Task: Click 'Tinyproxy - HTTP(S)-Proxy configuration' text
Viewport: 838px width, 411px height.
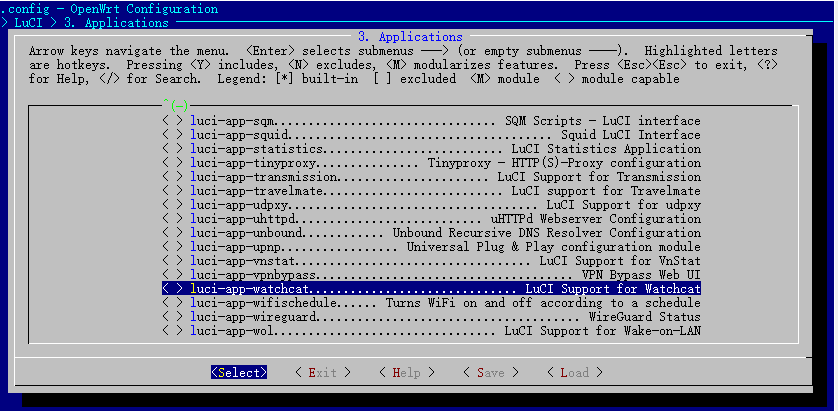Action: (x=564, y=162)
